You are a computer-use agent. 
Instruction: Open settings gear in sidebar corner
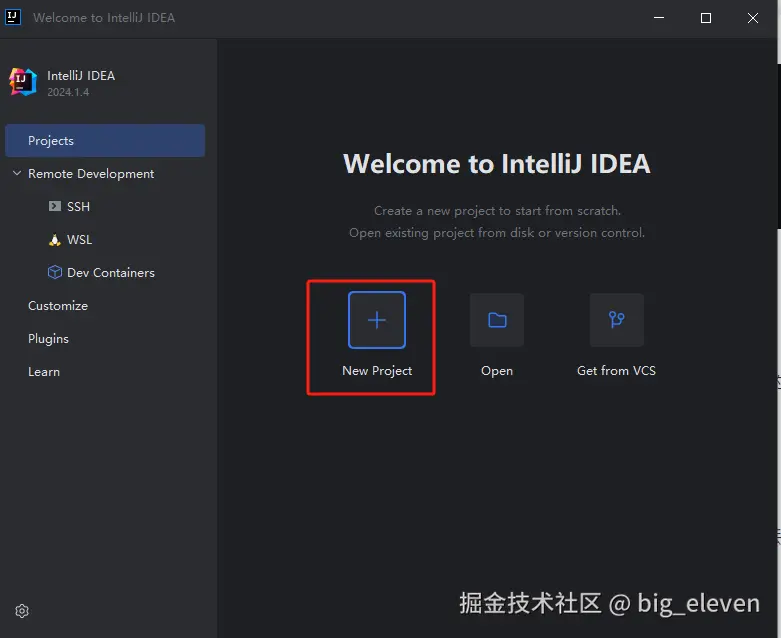(x=22, y=611)
